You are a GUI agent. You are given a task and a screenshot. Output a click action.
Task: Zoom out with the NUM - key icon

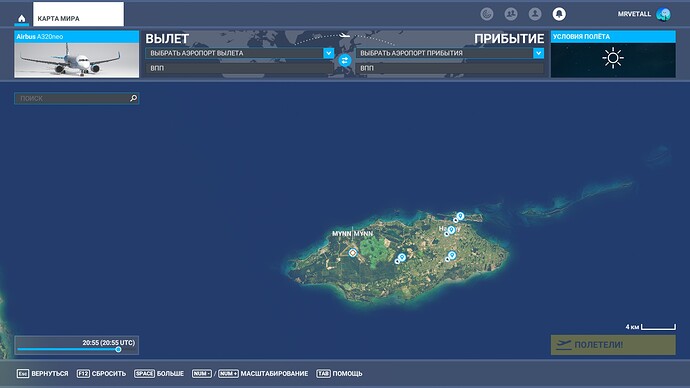pos(202,373)
